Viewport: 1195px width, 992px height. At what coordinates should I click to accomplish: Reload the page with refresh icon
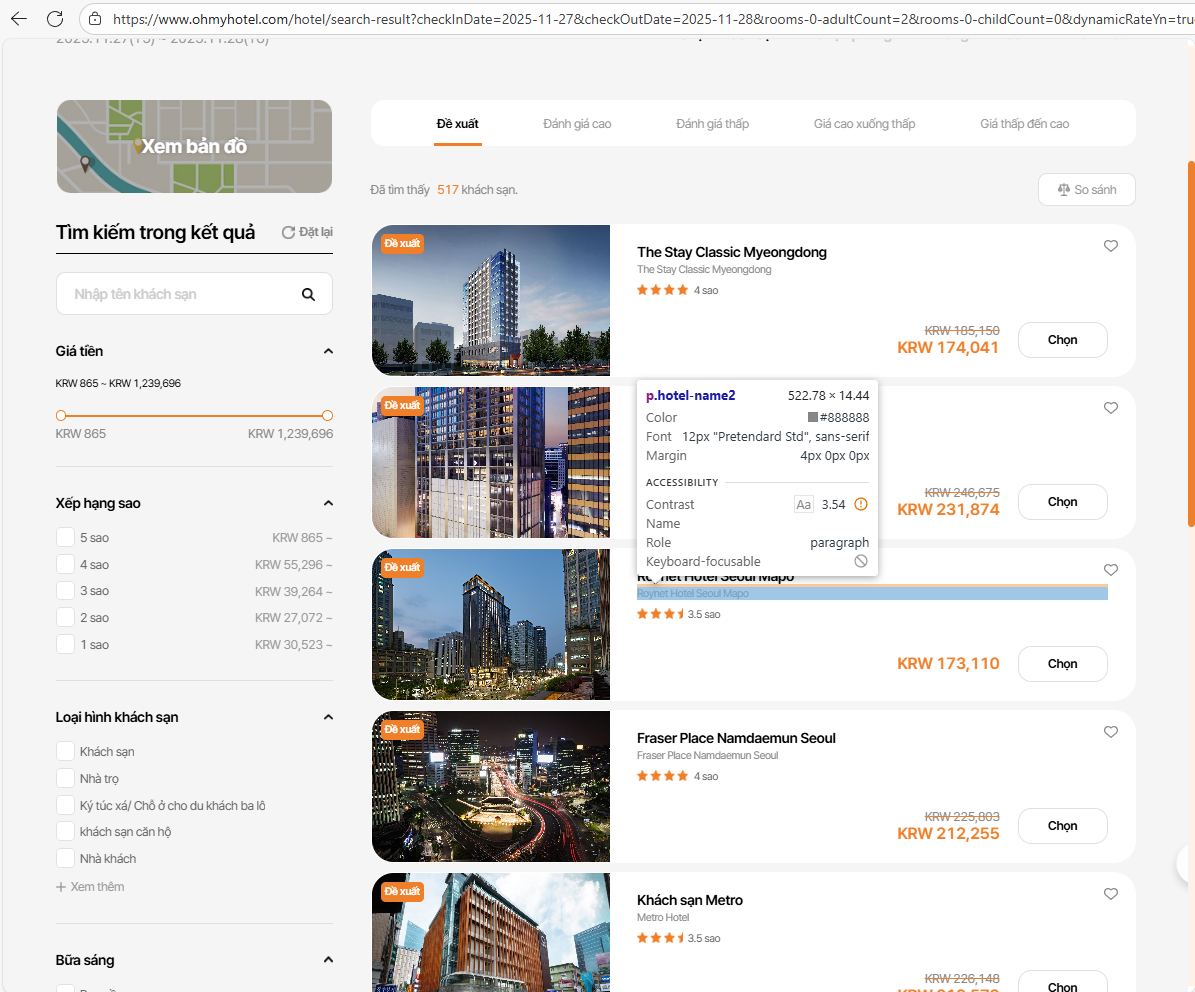click(x=55, y=18)
